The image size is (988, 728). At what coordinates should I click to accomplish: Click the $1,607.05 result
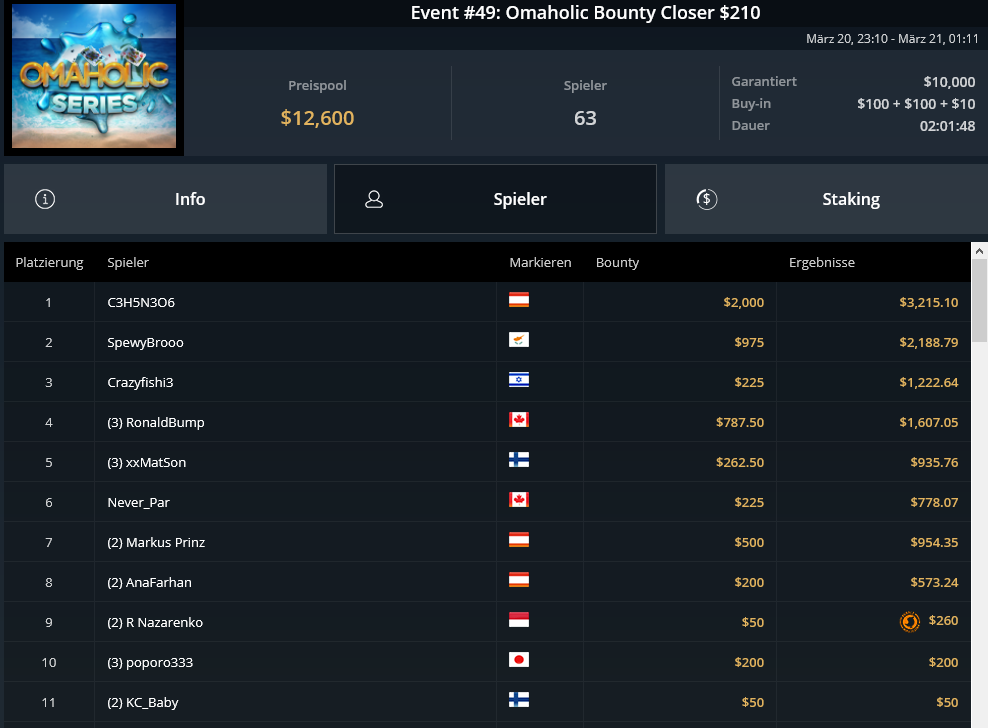tap(929, 423)
